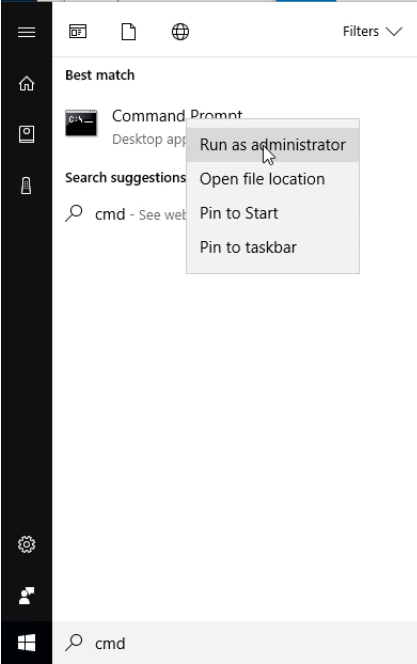This screenshot has height=664, width=417.
Task: Open the Command Prompt best match
Action: (126, 127)
